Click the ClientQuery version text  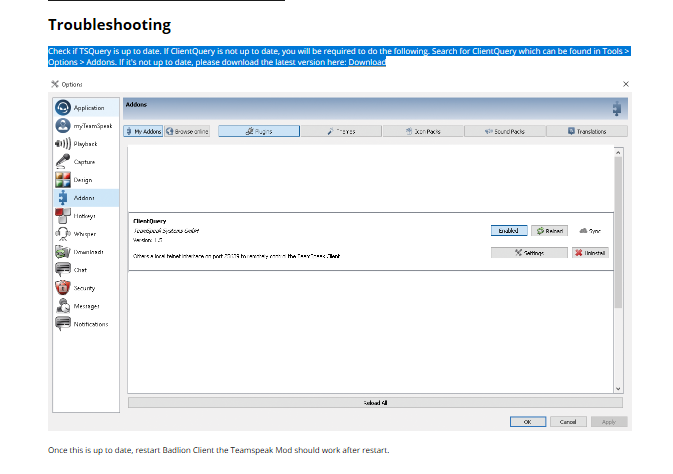147,240
